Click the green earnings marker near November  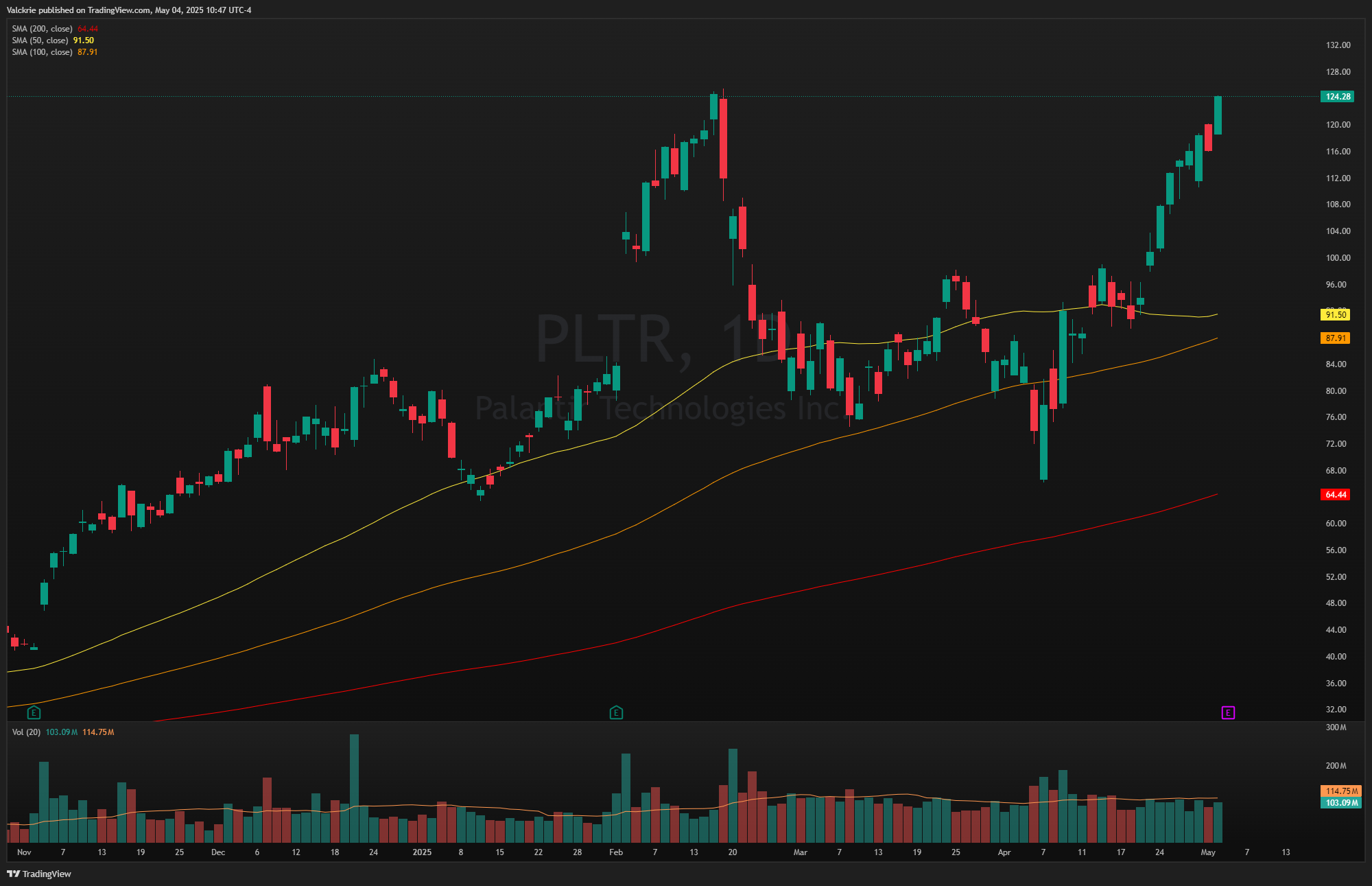[x=34, y=712]
